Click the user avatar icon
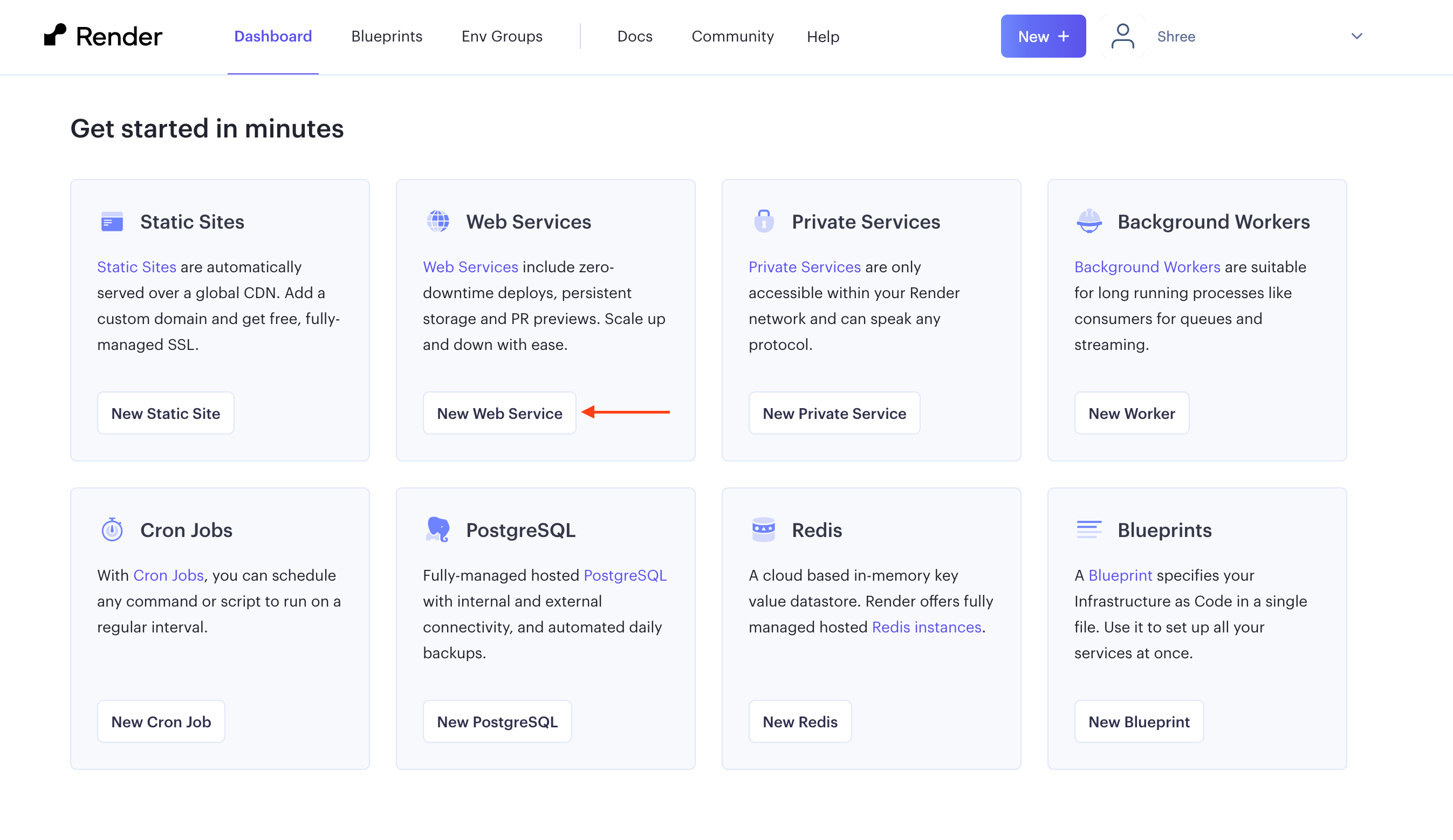 click(x=1122, y=36)
